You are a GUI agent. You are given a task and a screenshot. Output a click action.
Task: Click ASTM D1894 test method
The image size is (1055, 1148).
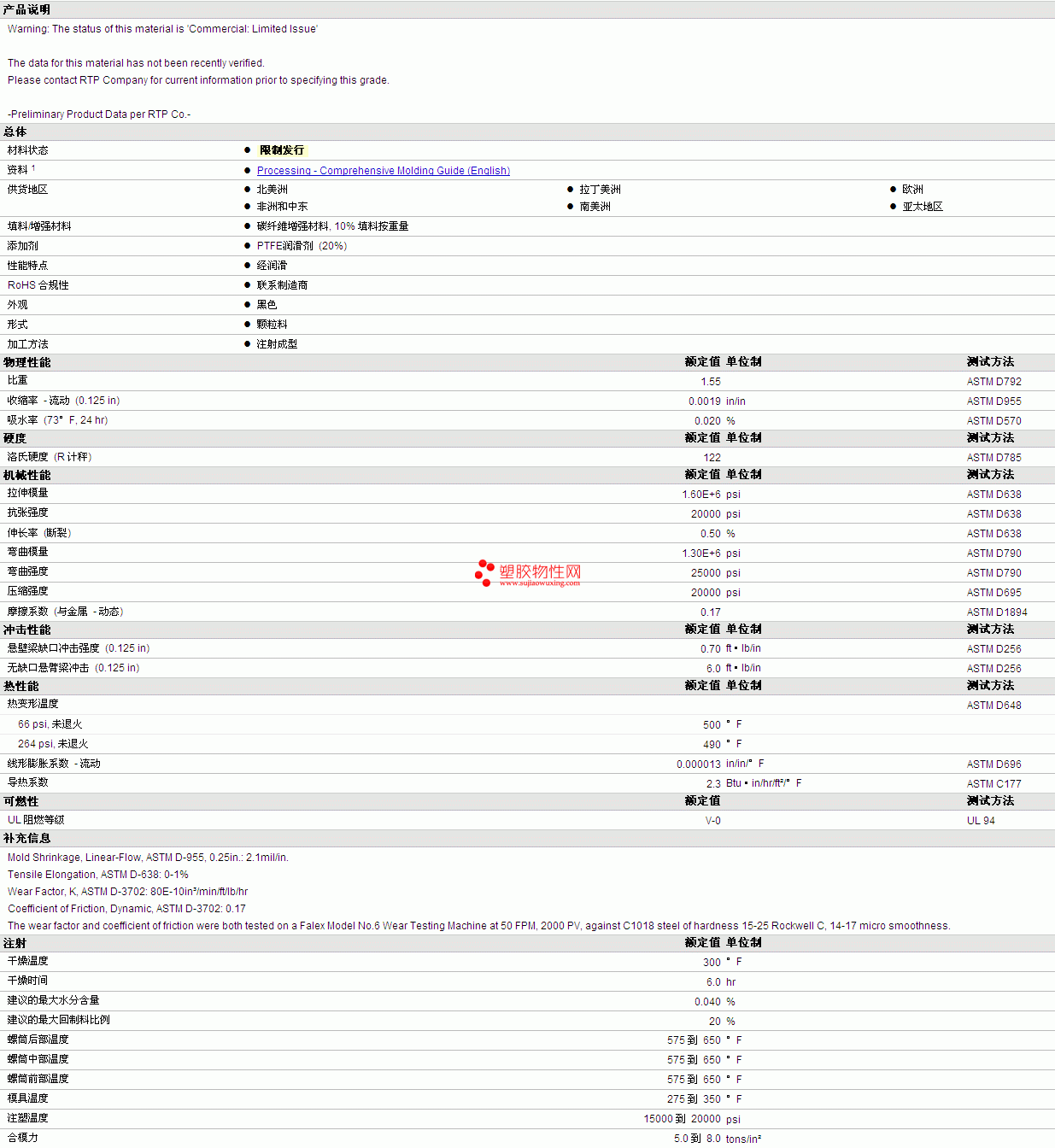pos(997,612)
